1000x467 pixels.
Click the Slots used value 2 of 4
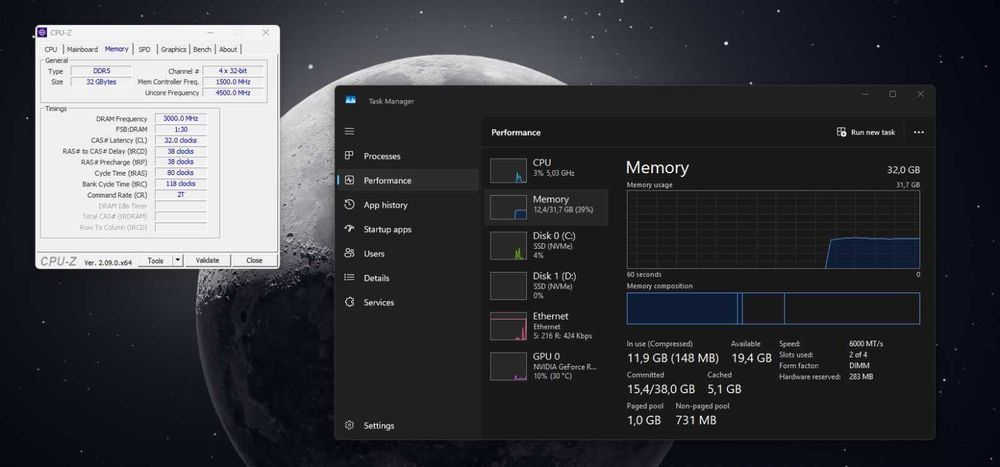pos(858,355)
